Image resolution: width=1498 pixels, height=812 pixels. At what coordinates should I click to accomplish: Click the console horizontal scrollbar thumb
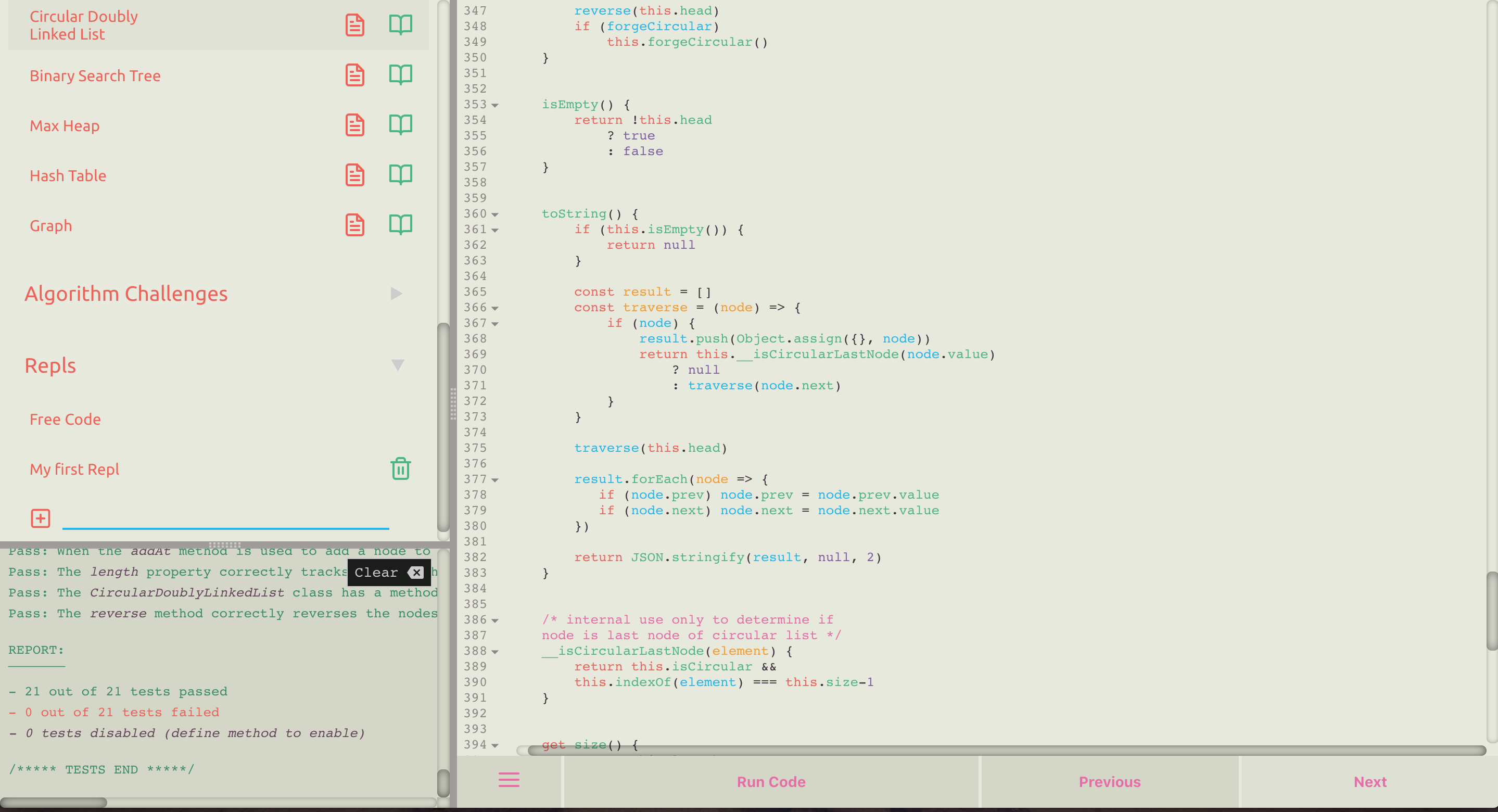tap(54, 802)
